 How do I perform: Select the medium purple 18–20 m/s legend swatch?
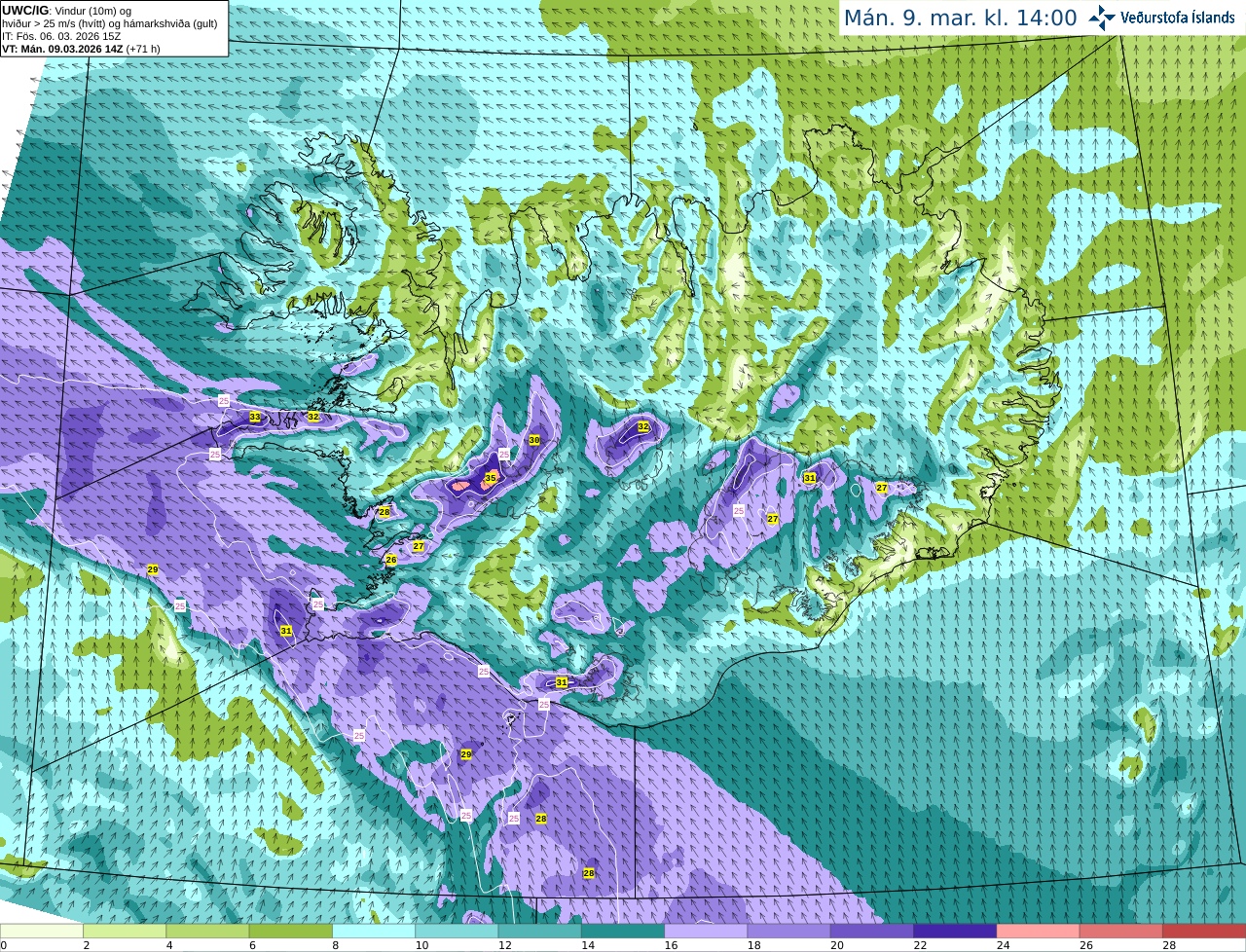(788, 931)
